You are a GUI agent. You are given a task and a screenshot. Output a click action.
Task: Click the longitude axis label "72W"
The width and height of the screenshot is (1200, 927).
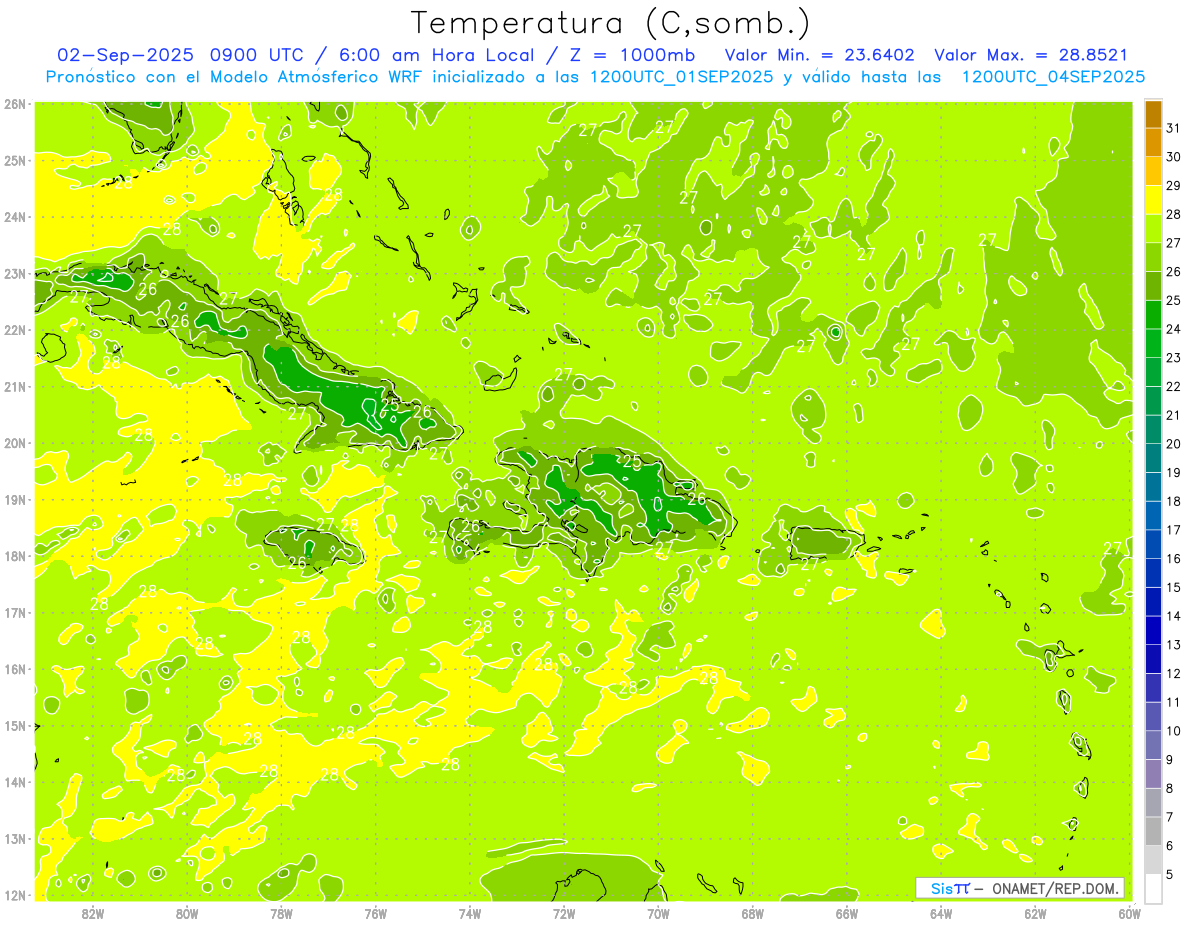[x=564, y=913]
